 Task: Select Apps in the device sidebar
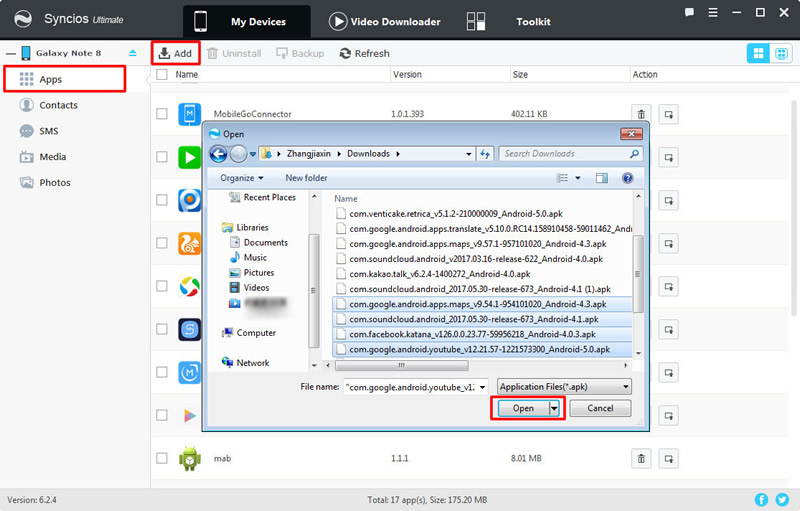65,79
